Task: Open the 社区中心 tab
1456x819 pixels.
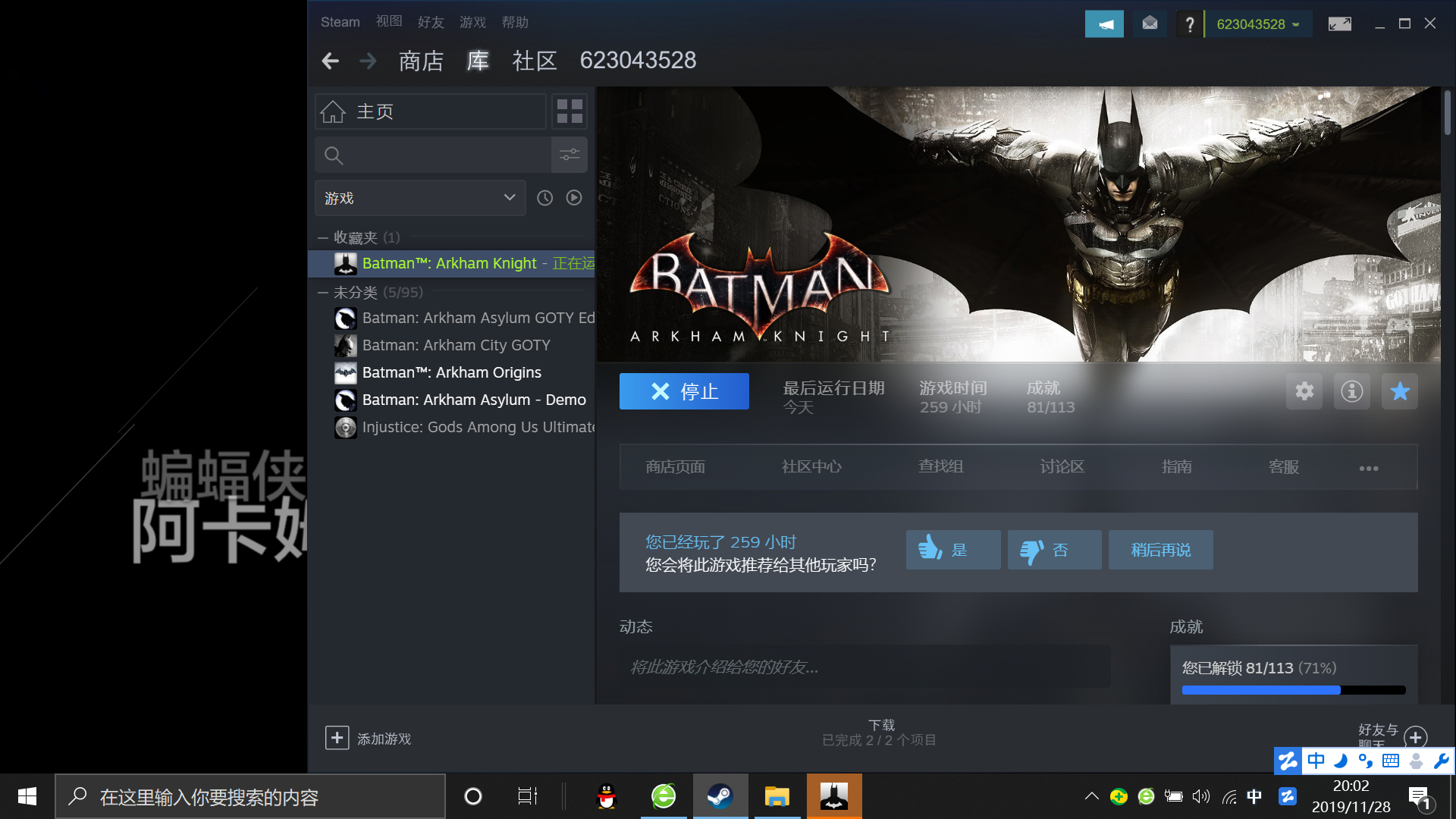Action: point(811,467)
